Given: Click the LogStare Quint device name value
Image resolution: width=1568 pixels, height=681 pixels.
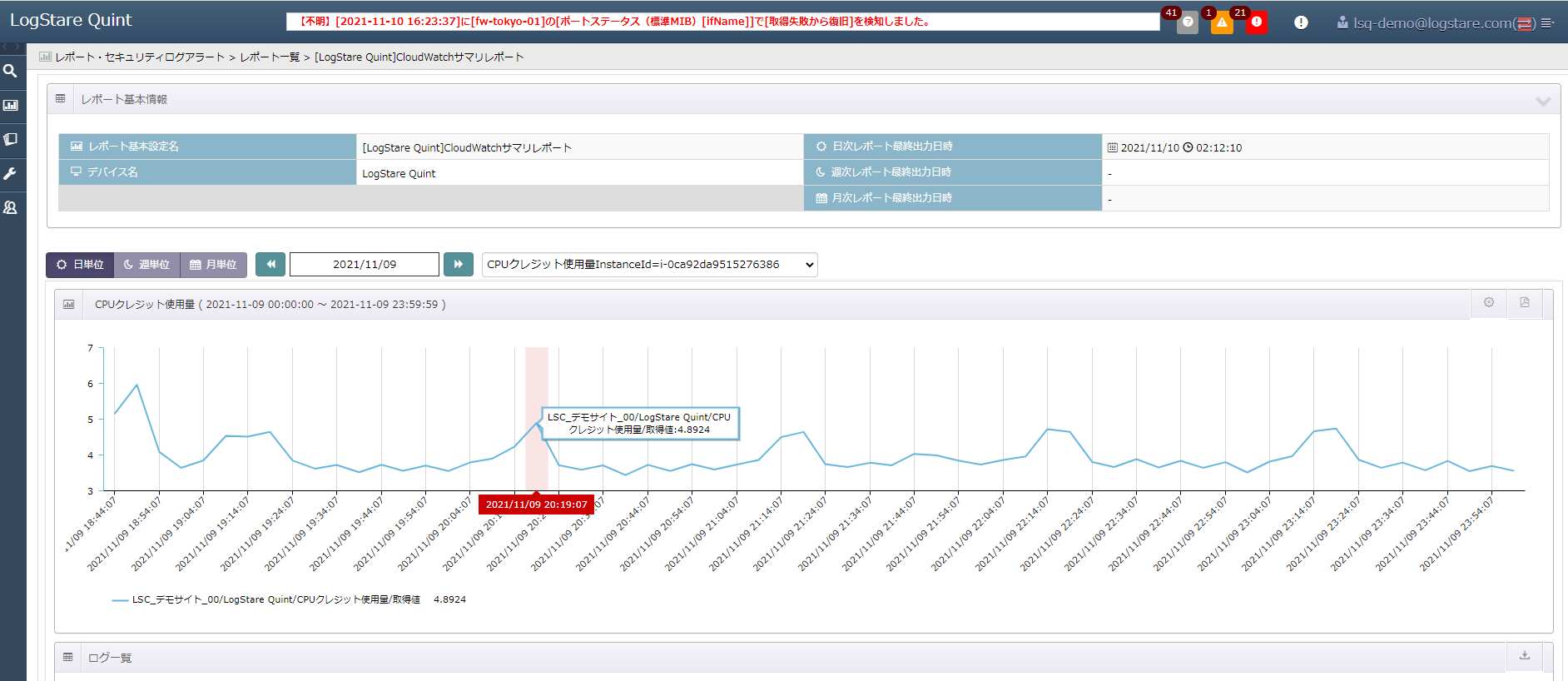Looking at the screenshot, I should pyautogui.click(x=399, y=173).
